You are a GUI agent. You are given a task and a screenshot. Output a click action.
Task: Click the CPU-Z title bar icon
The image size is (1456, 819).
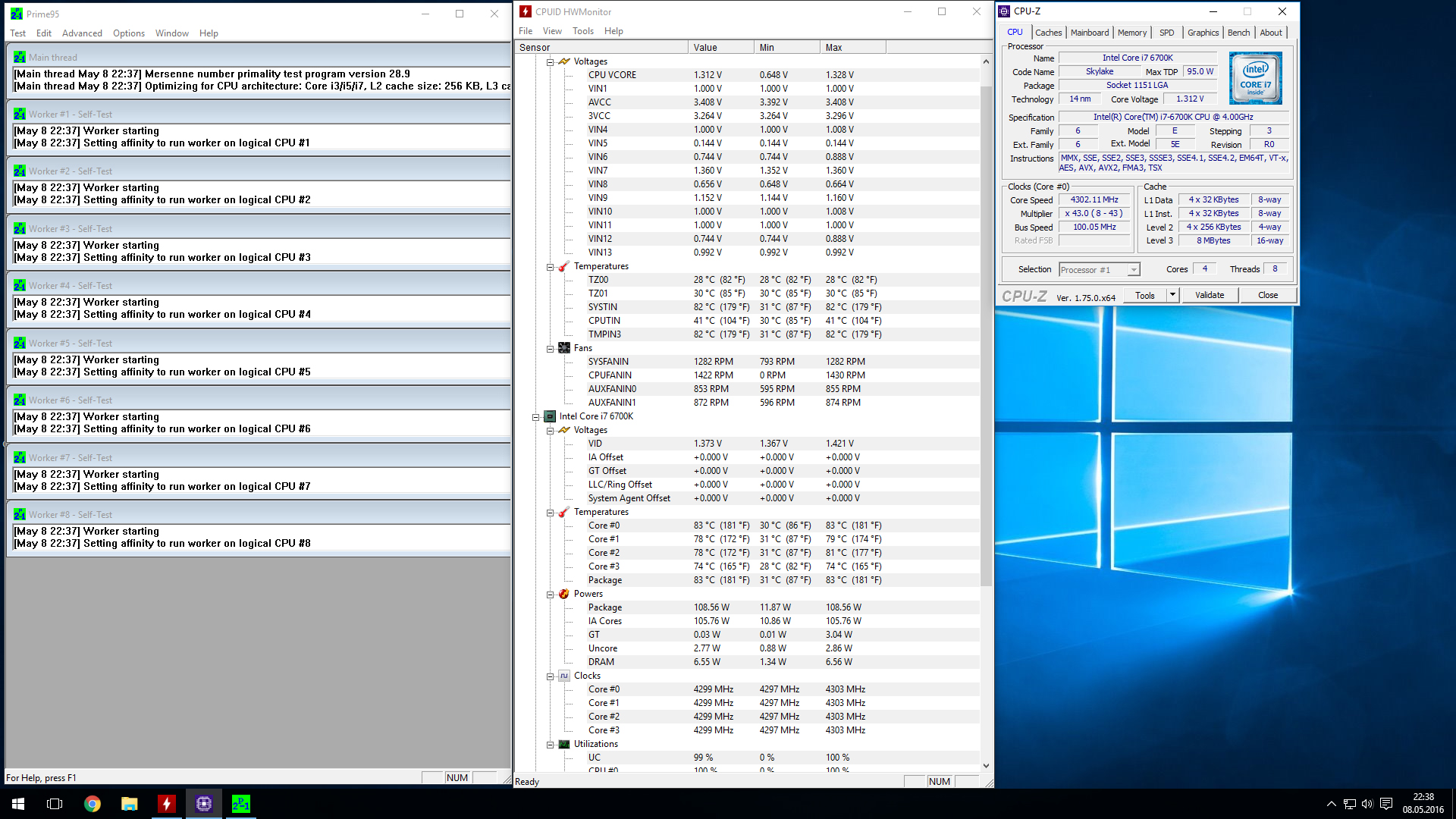click(1004, 11)
